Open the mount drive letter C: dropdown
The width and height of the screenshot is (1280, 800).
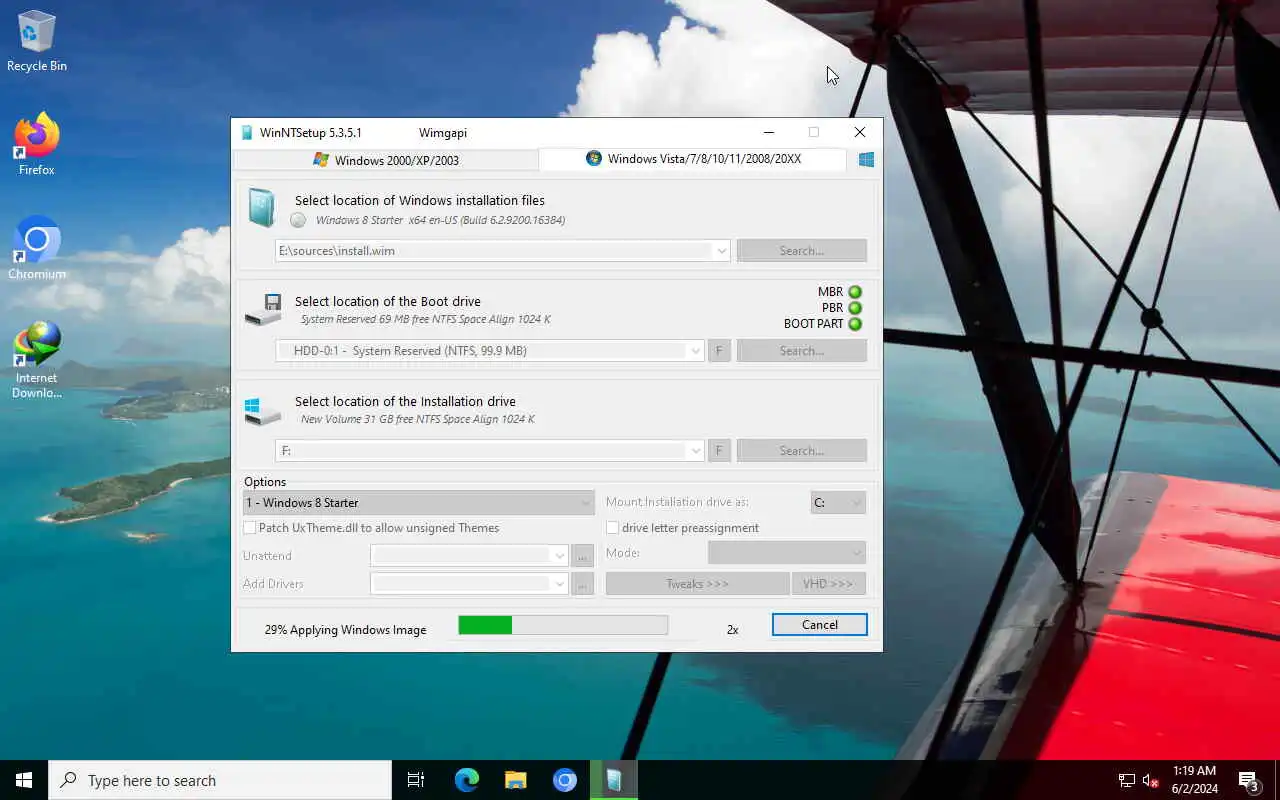[x=838, y=503]
